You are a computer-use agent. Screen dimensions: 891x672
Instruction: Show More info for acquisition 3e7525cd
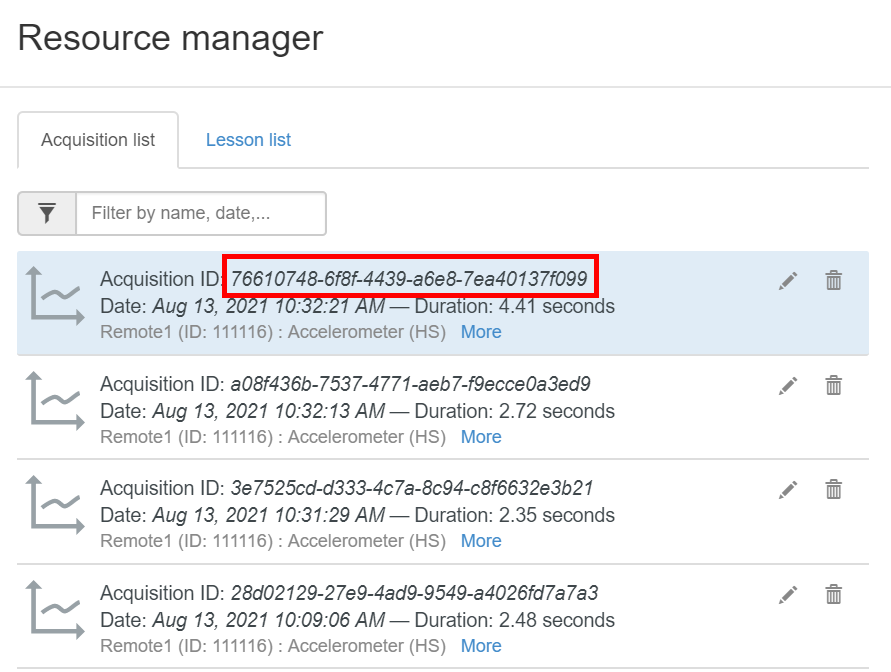[481, 541]
